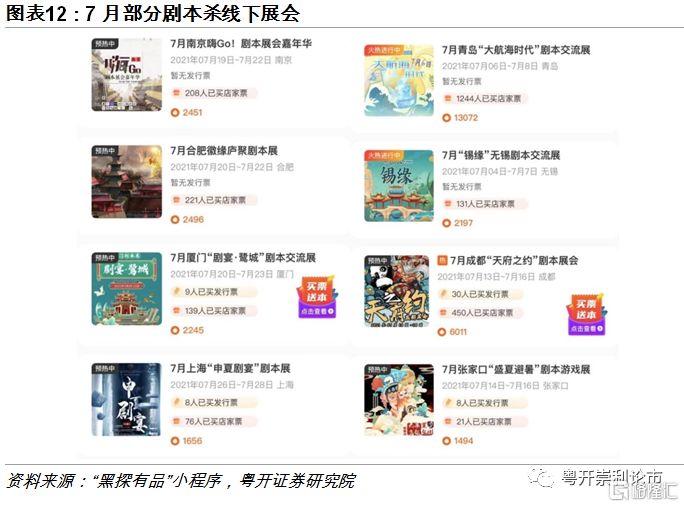
Task: Click the view-count icon beside 2451
Action: (x=175, y=113)
